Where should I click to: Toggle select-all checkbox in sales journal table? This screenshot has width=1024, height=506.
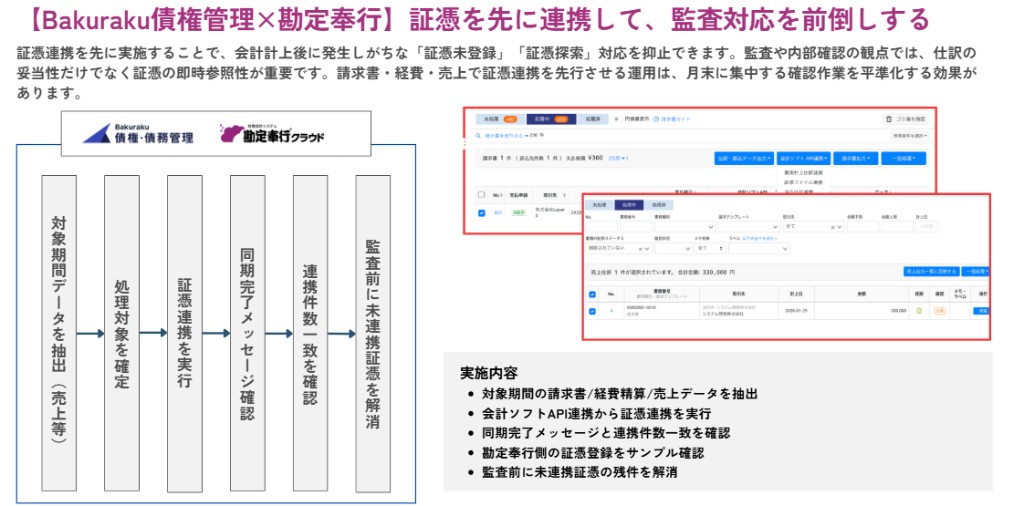[592, 294]
